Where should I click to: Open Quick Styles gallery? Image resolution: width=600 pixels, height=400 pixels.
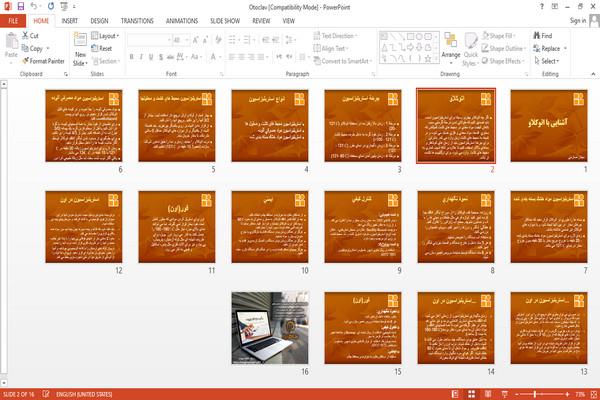[470, 49]
